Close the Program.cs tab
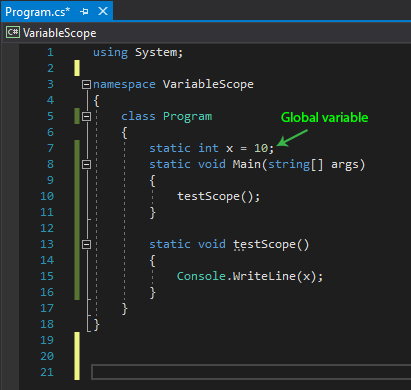The height and width of the screenshot is (390, 411). [x=103, y=11]
